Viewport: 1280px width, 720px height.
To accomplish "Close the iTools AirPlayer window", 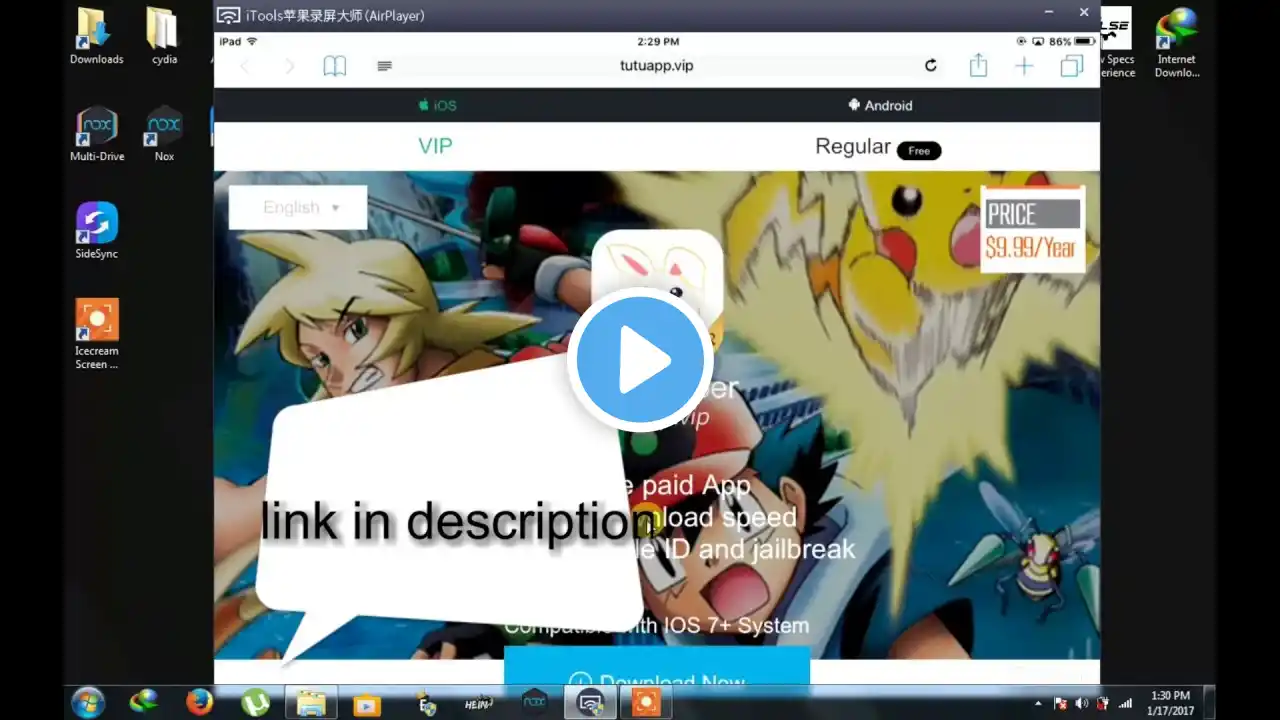I will [1084, 12].
